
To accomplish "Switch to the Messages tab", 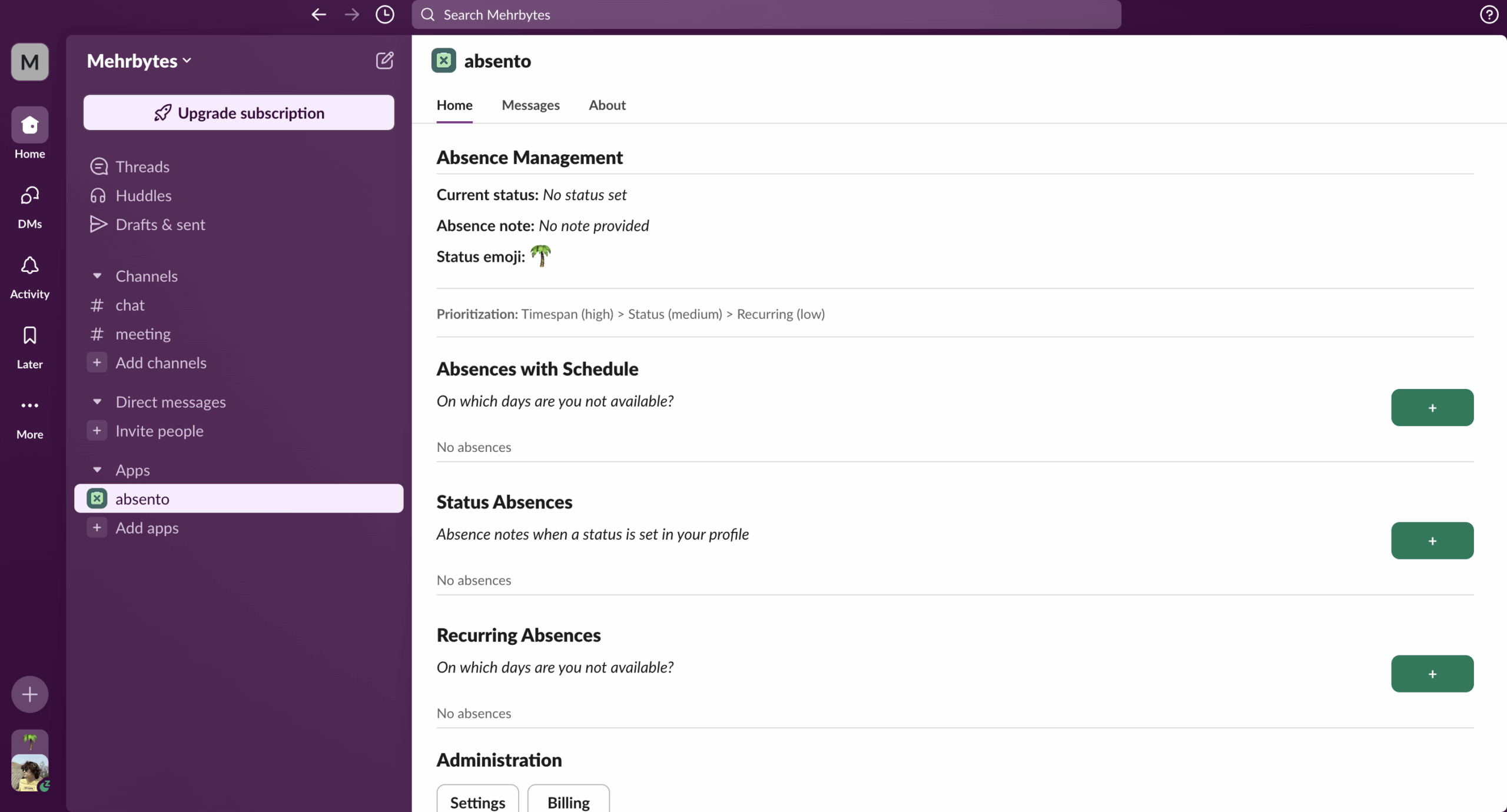I will 530,105.
